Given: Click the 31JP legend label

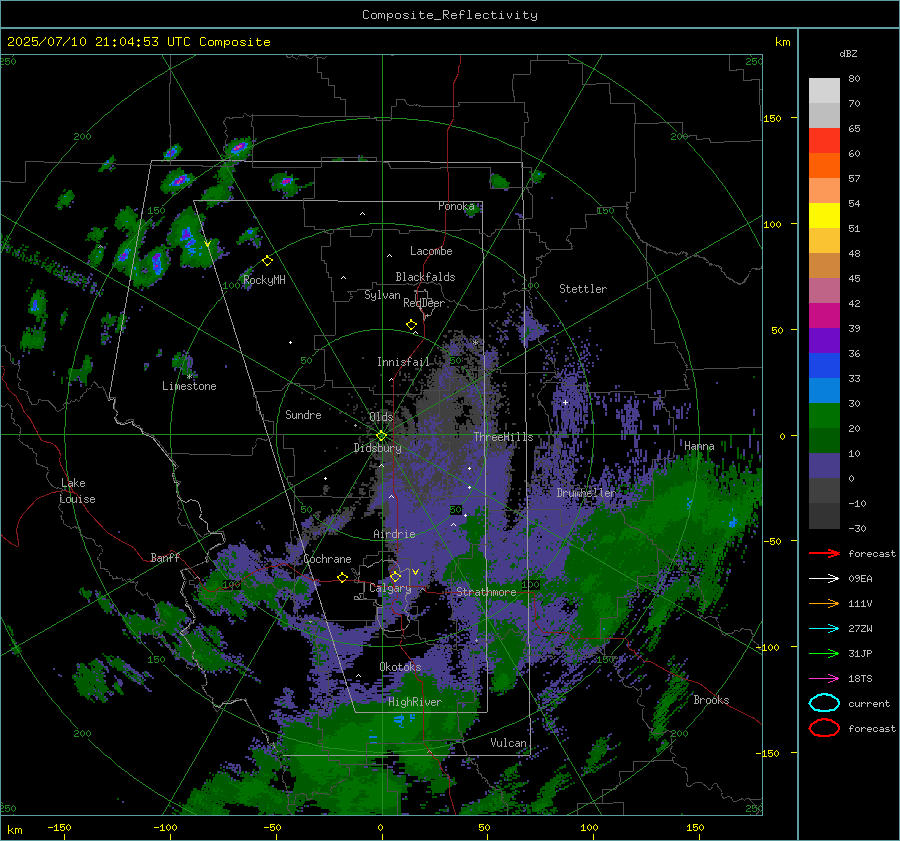Looking at the screenshot, I should click(x=860, y=653).
